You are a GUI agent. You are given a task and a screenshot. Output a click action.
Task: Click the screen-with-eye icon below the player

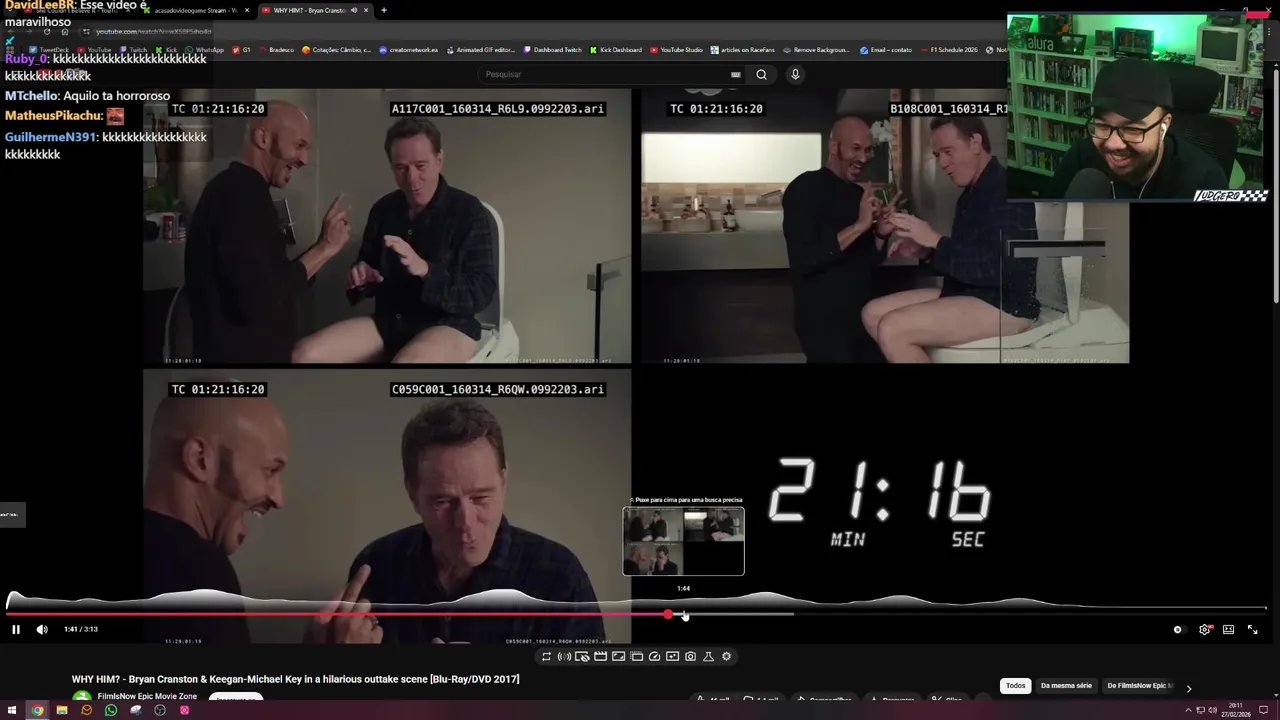[x=582, y=657]
